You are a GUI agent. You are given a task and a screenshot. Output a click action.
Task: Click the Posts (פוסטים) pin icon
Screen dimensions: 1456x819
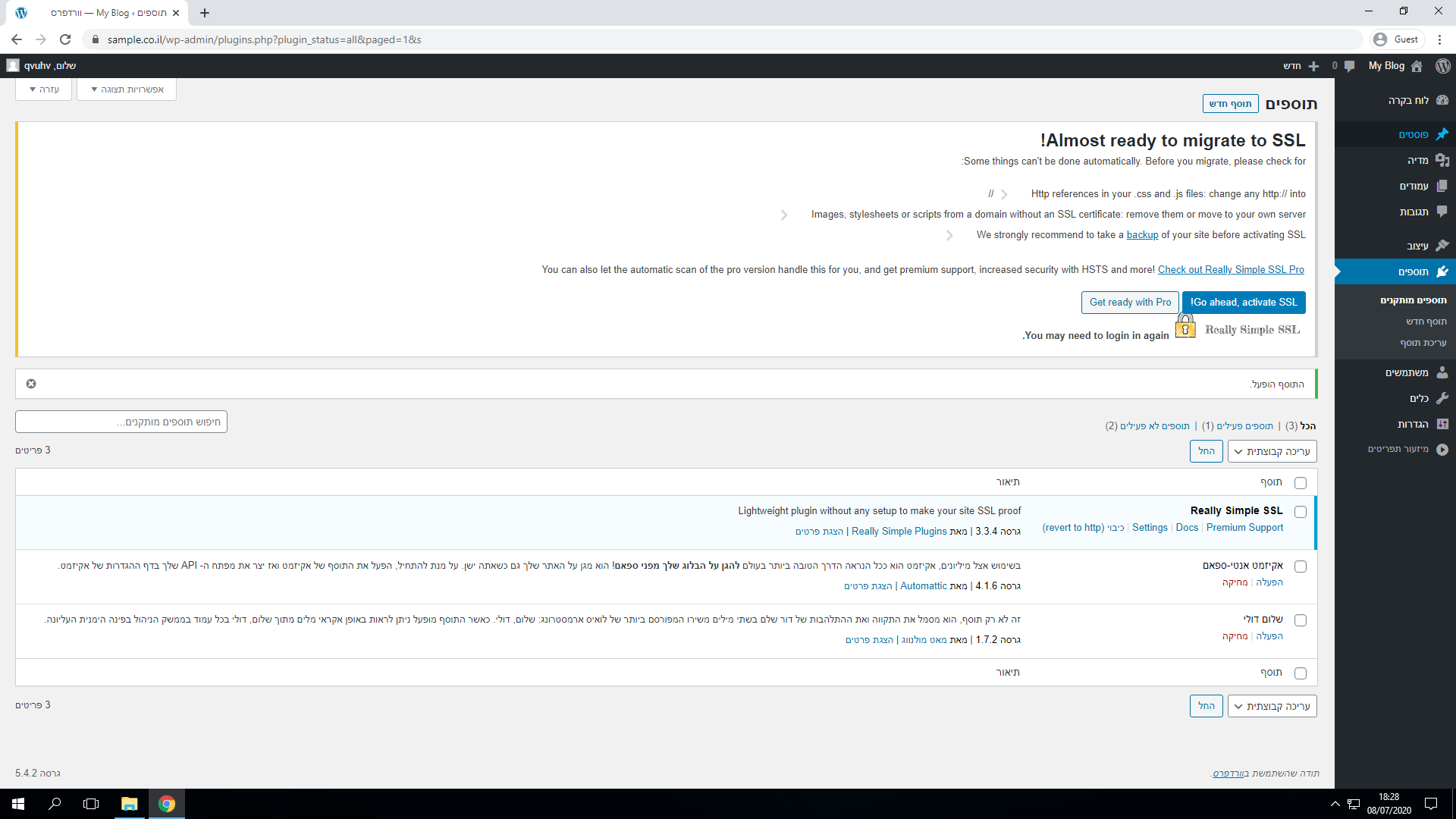tap(1442, 134)
